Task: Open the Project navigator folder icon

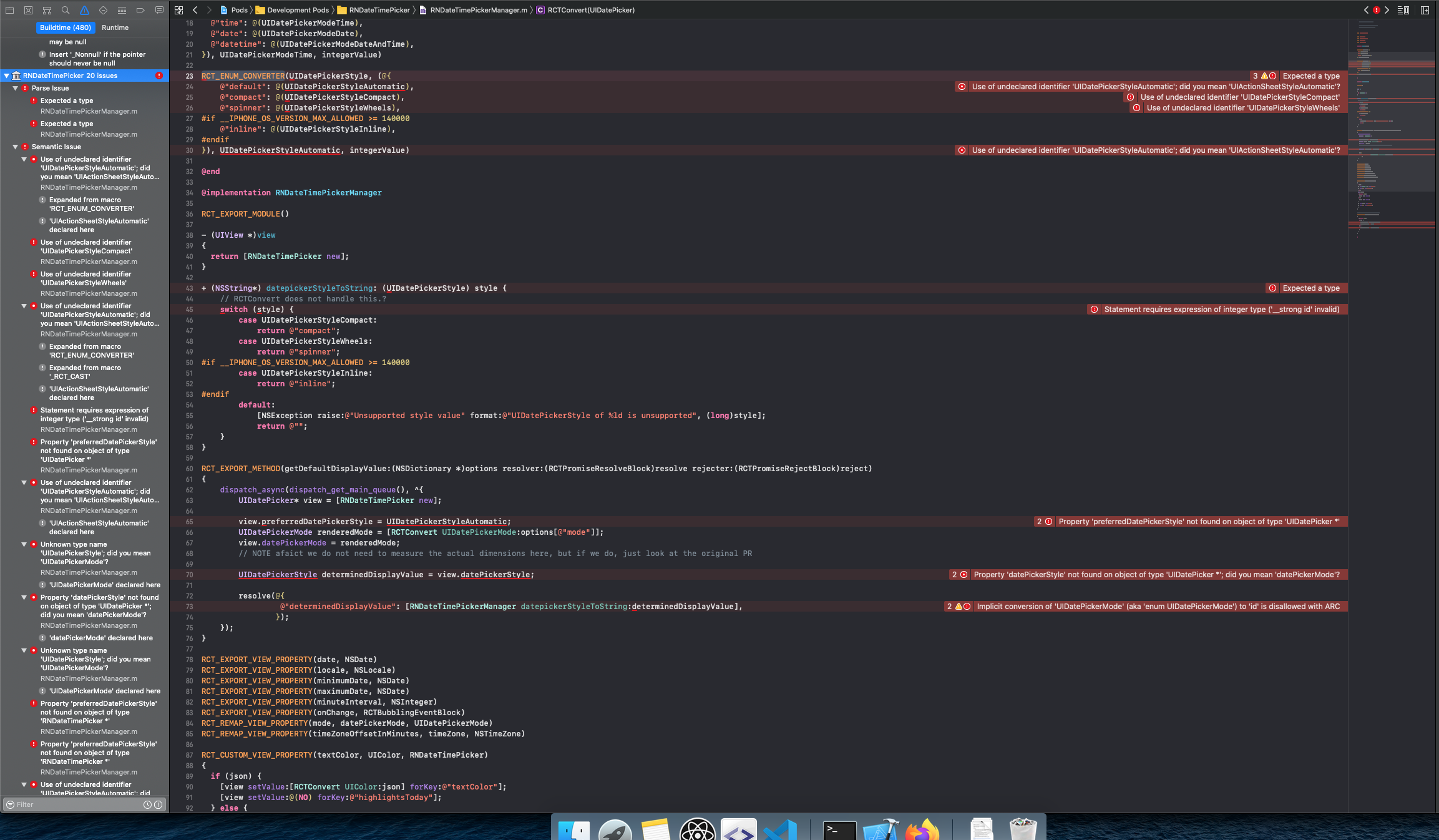Action: pos(9,10)
